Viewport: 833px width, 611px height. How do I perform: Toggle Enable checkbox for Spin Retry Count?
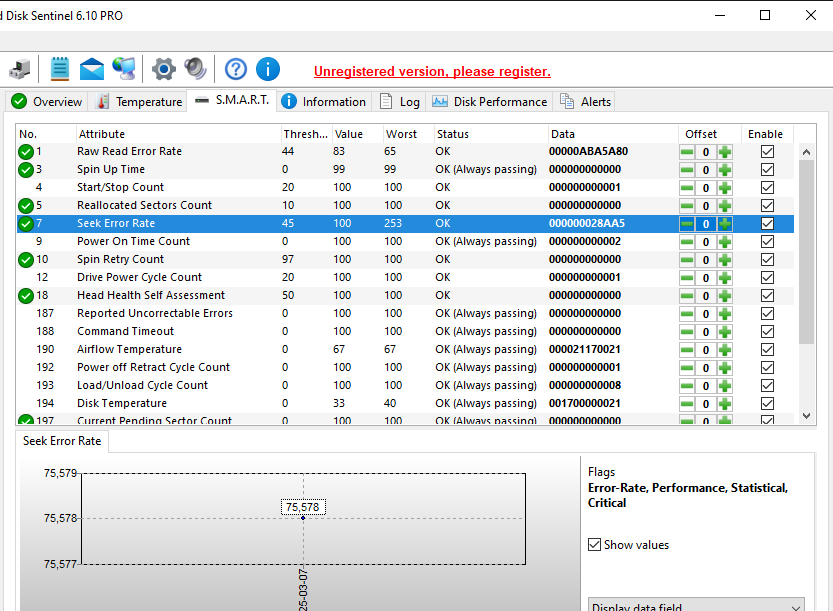[767, 260]
